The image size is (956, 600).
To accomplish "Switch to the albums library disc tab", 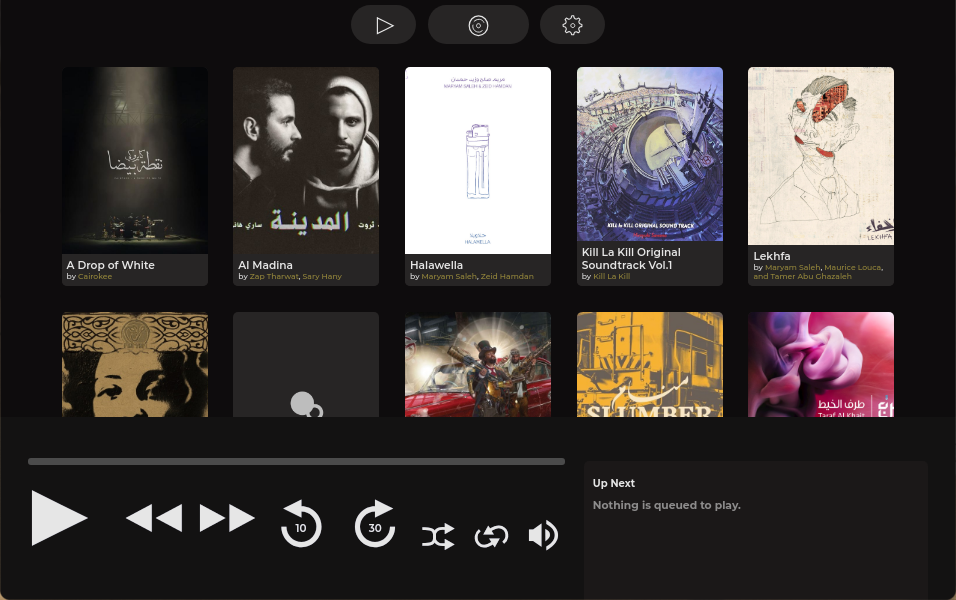I will (478, 25).
